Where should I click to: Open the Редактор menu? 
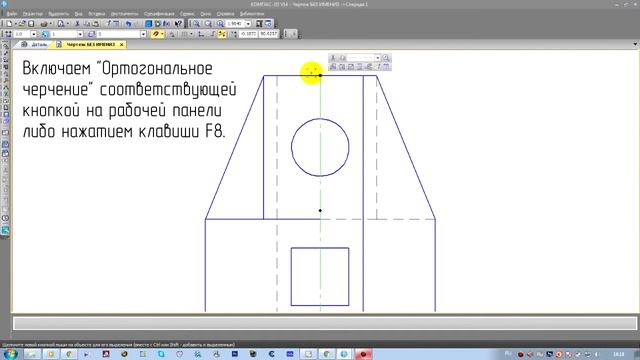[x=33, y=14]
